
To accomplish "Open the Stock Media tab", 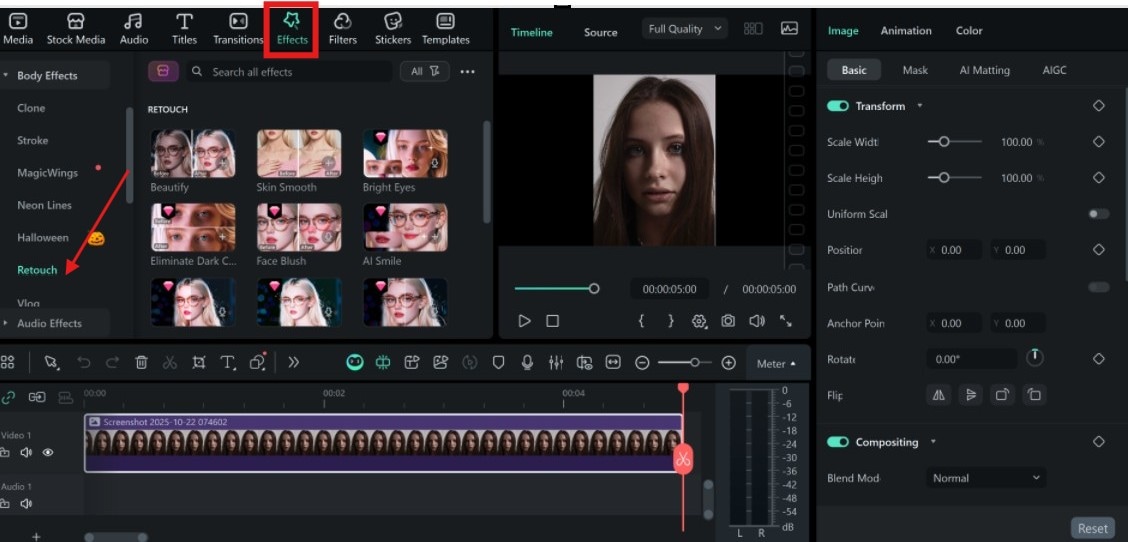I will pos(76,30).
